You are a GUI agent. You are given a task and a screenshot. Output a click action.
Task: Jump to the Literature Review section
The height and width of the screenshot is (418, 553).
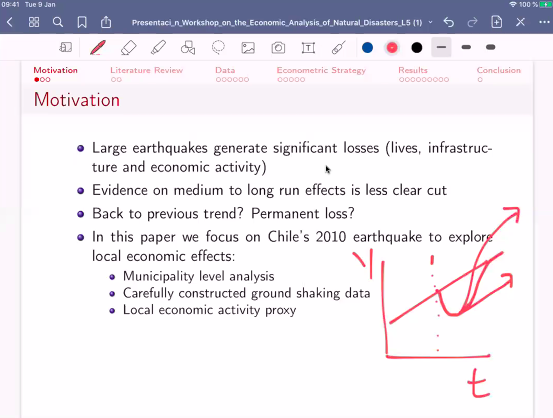[146, 70]
